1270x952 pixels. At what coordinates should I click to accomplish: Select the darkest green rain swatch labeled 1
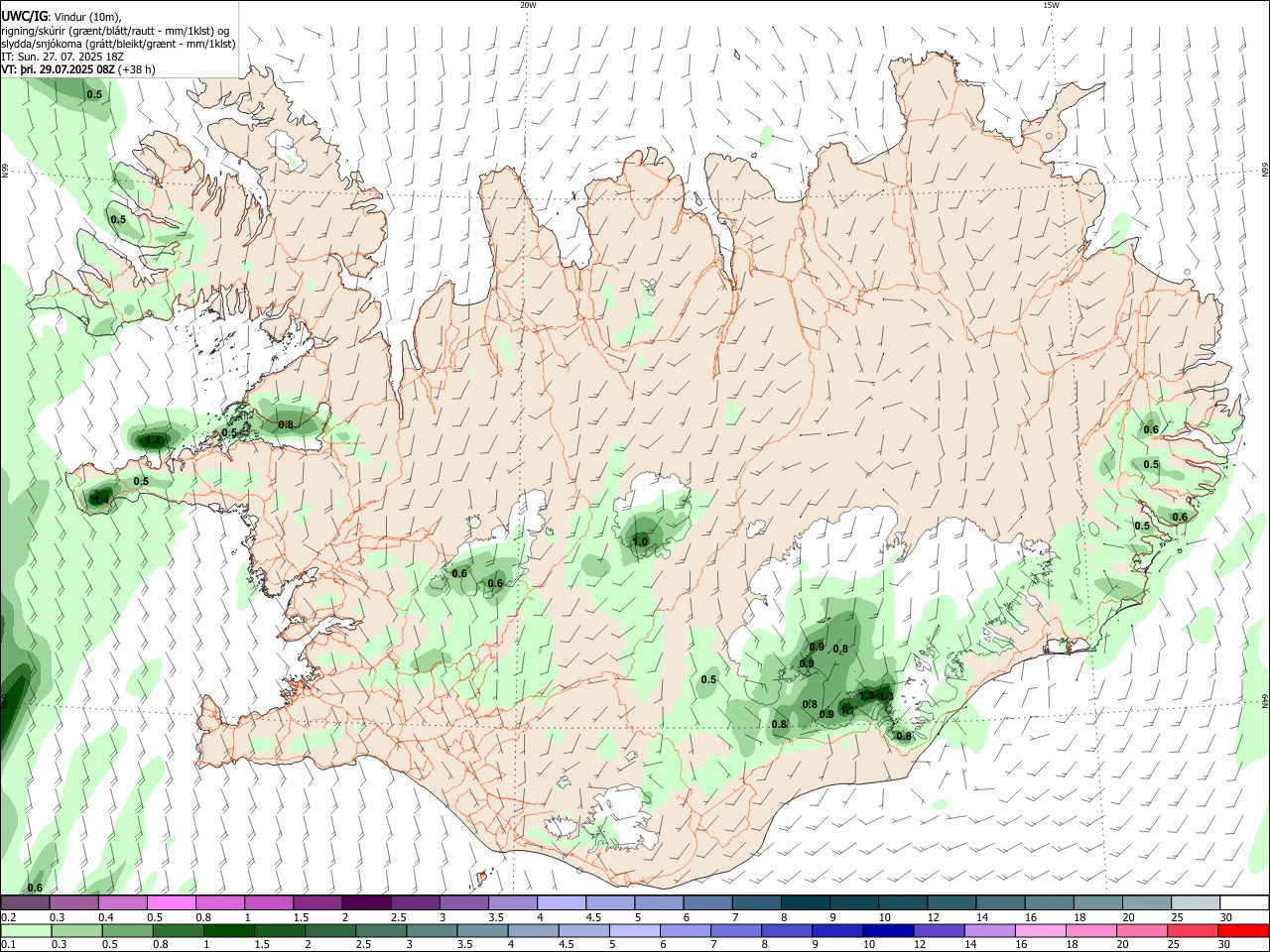pos(229,930)
